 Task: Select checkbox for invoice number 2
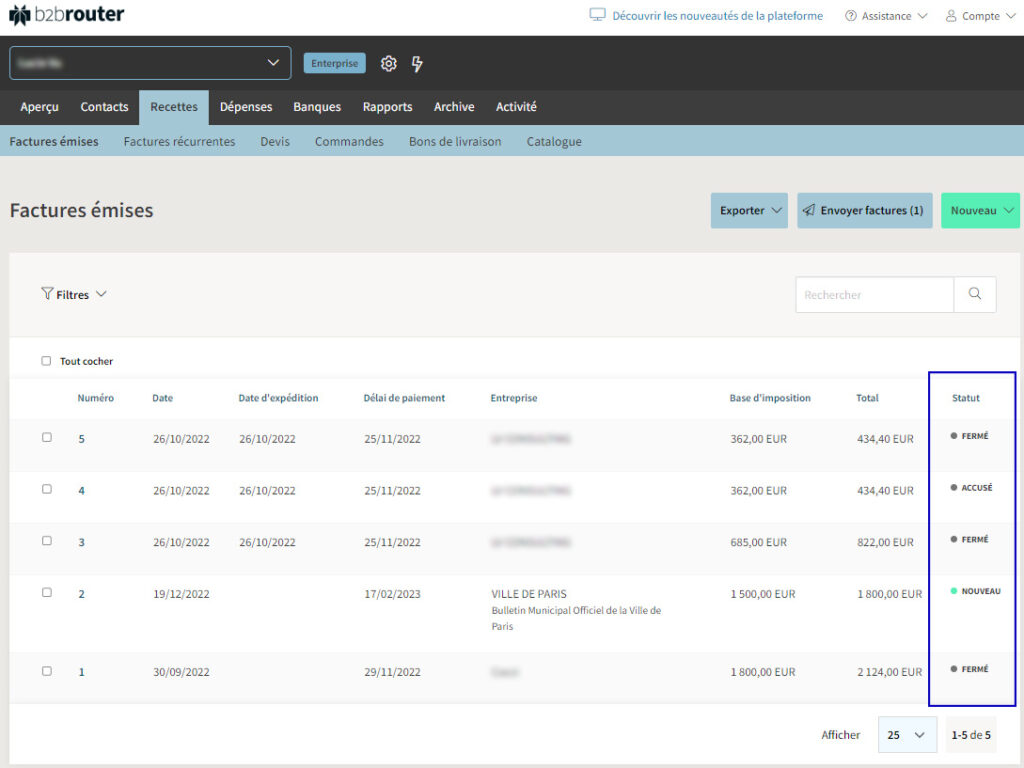click(x=46, y=592)
